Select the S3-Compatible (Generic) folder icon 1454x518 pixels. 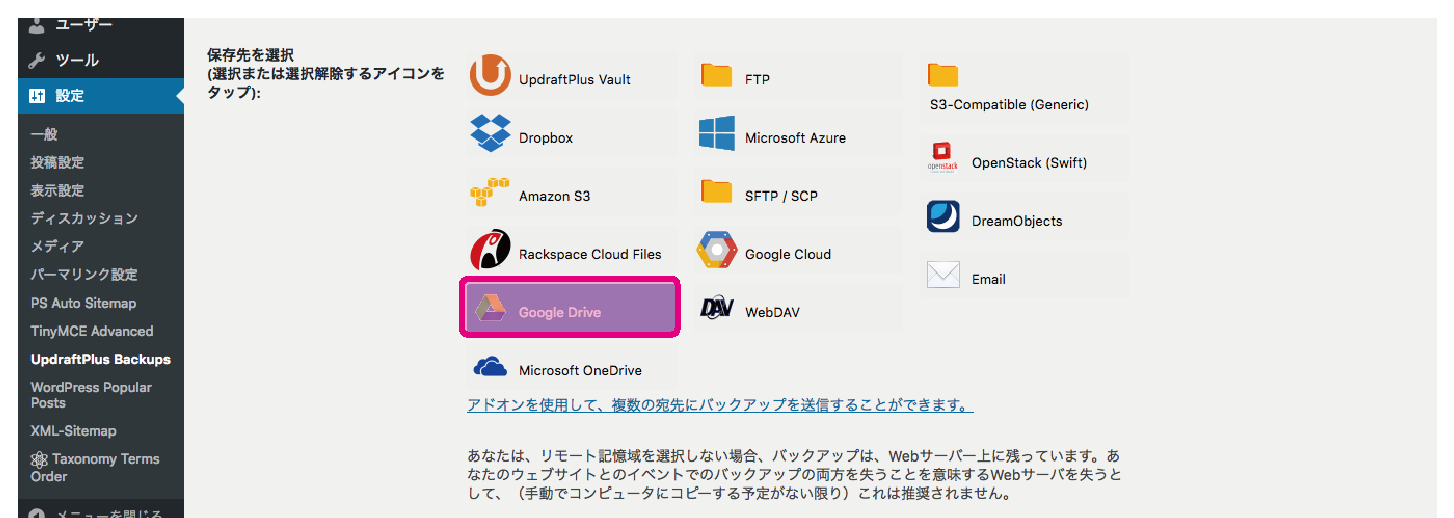pyautogui.click(x=943, y=75)
